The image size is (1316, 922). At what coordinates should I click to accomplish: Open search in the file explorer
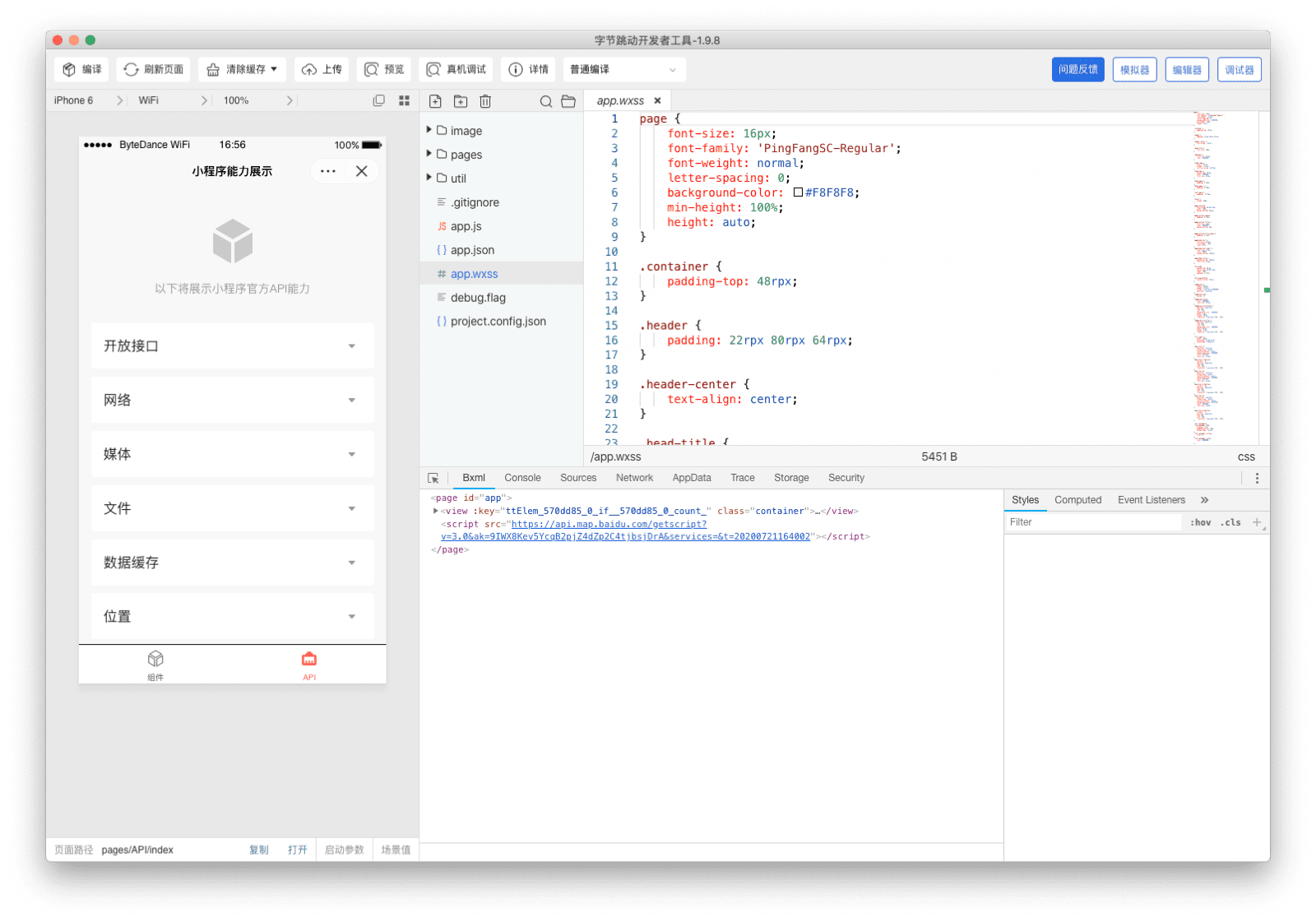[x=545, y=100]
